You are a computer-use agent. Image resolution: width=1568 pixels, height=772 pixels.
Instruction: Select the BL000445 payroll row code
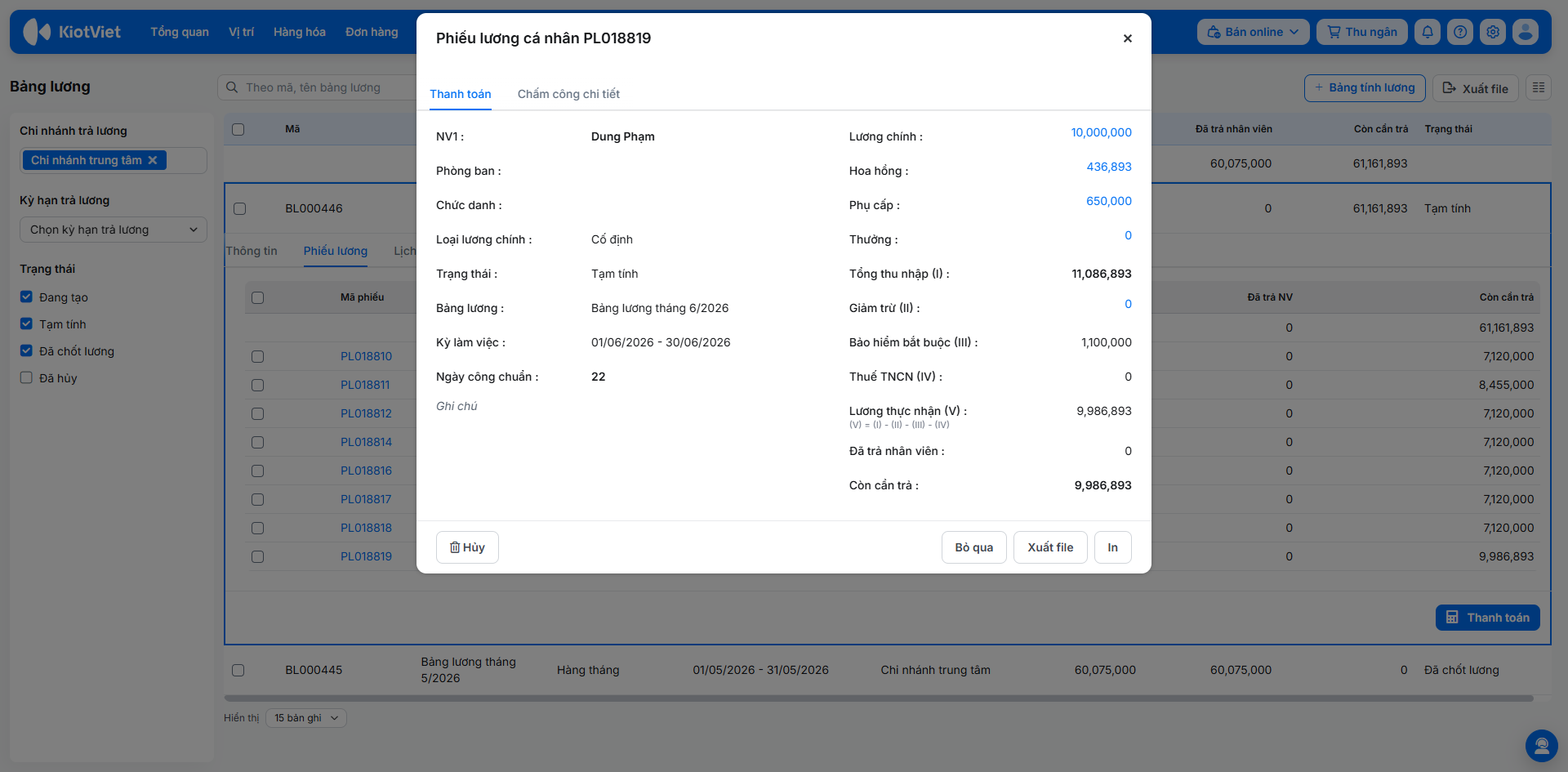tap(314, 670)
